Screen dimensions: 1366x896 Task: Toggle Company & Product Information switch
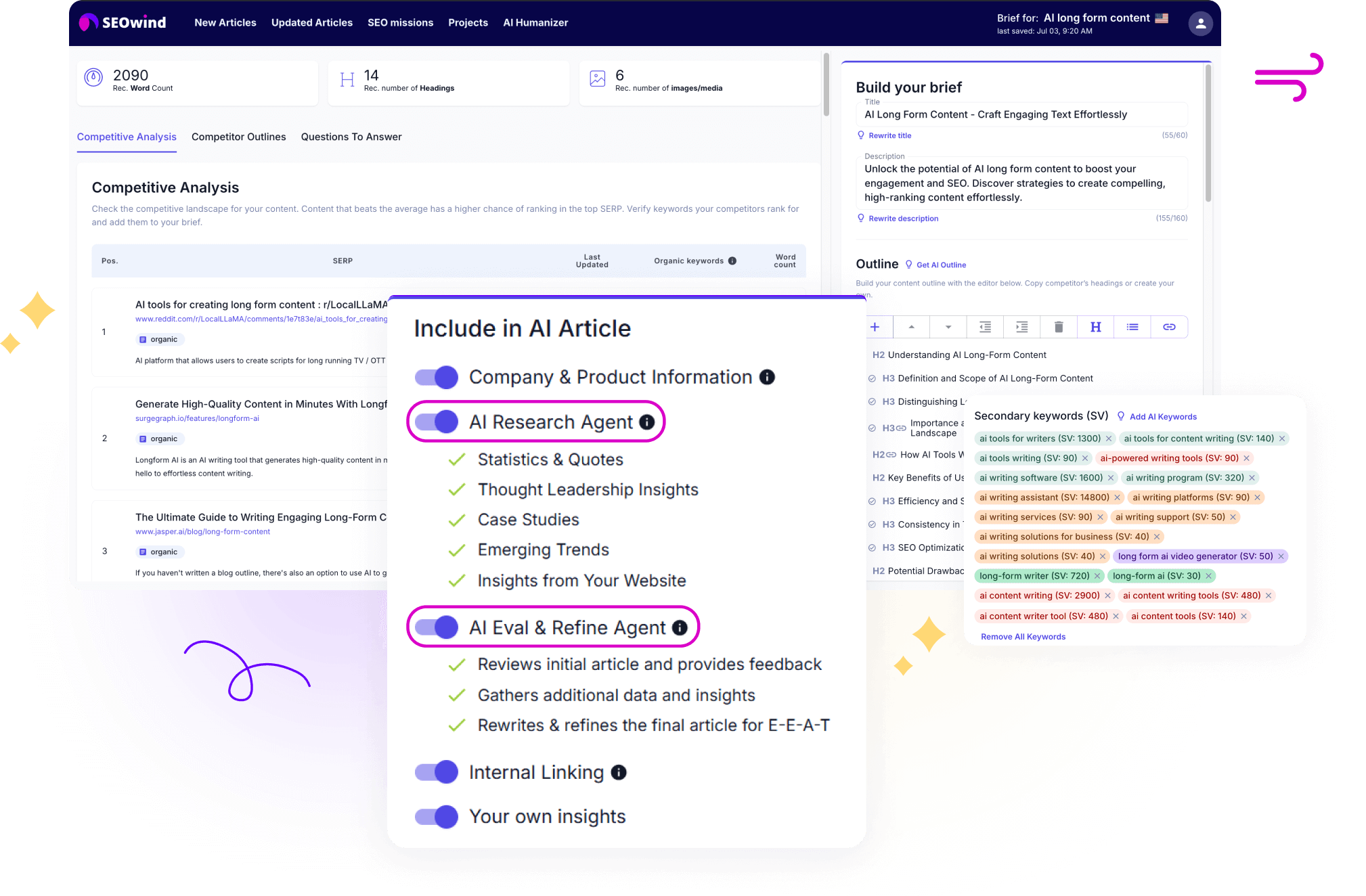(437, 377)
